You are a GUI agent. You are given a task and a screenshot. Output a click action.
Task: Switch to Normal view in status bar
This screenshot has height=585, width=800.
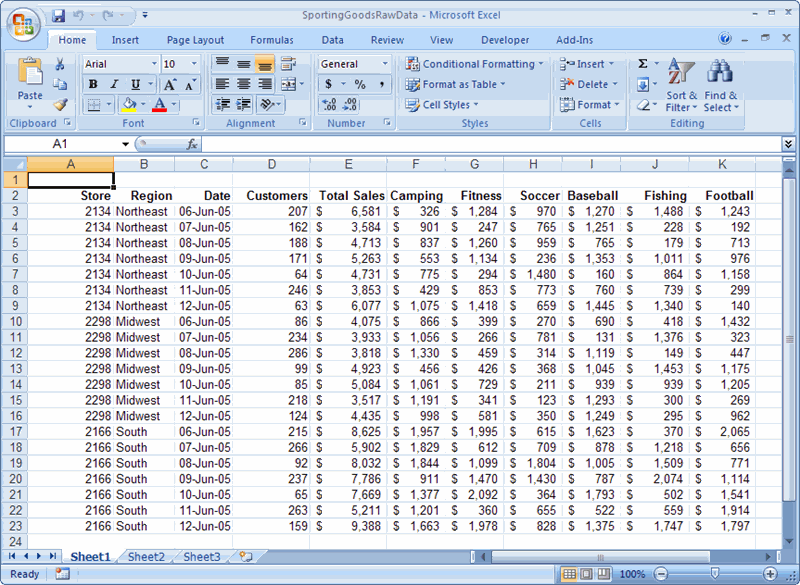coord(569,574)
